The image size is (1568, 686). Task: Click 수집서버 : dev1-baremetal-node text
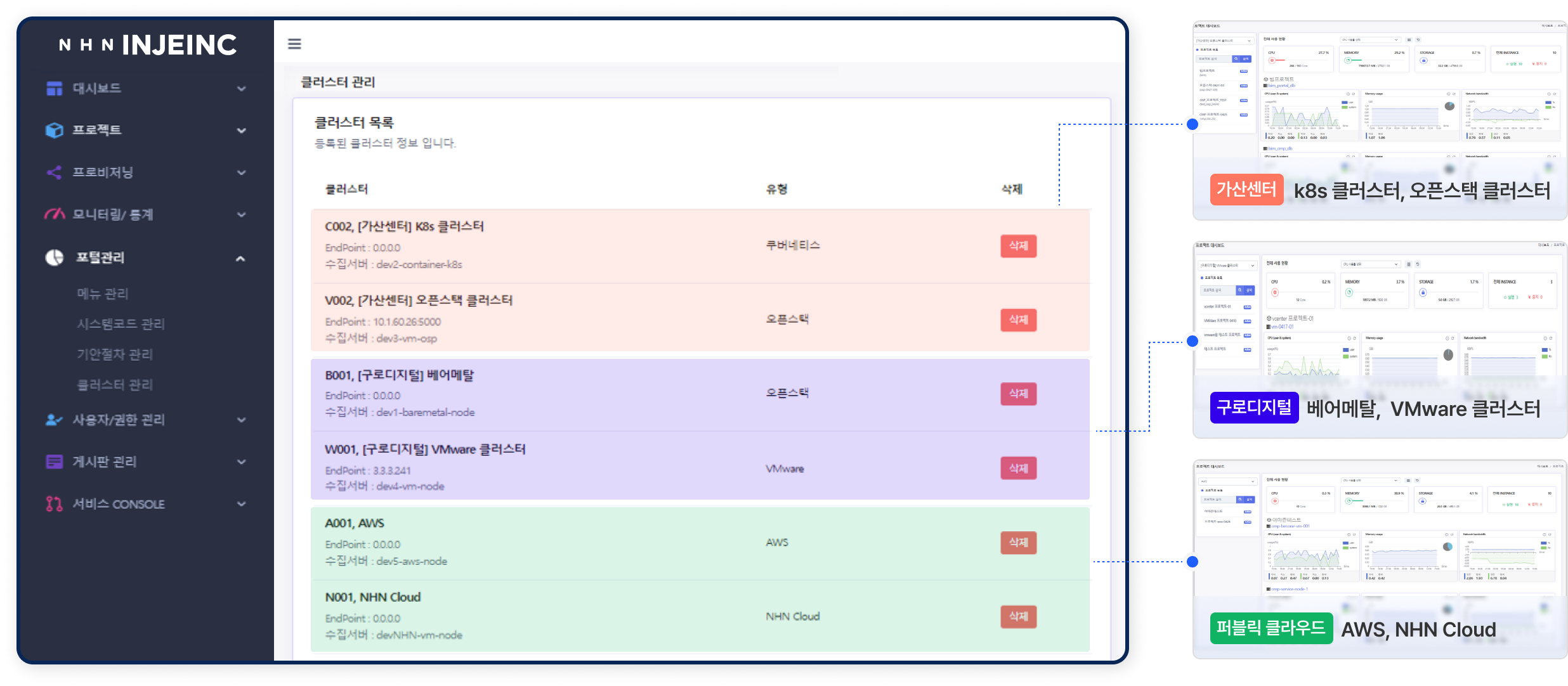point(400,412)
